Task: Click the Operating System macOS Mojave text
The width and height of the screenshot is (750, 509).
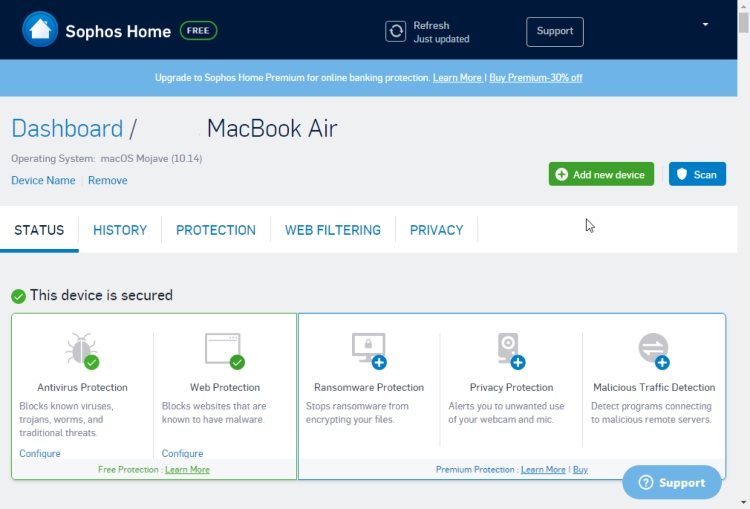Action: (x=107, y=158)
